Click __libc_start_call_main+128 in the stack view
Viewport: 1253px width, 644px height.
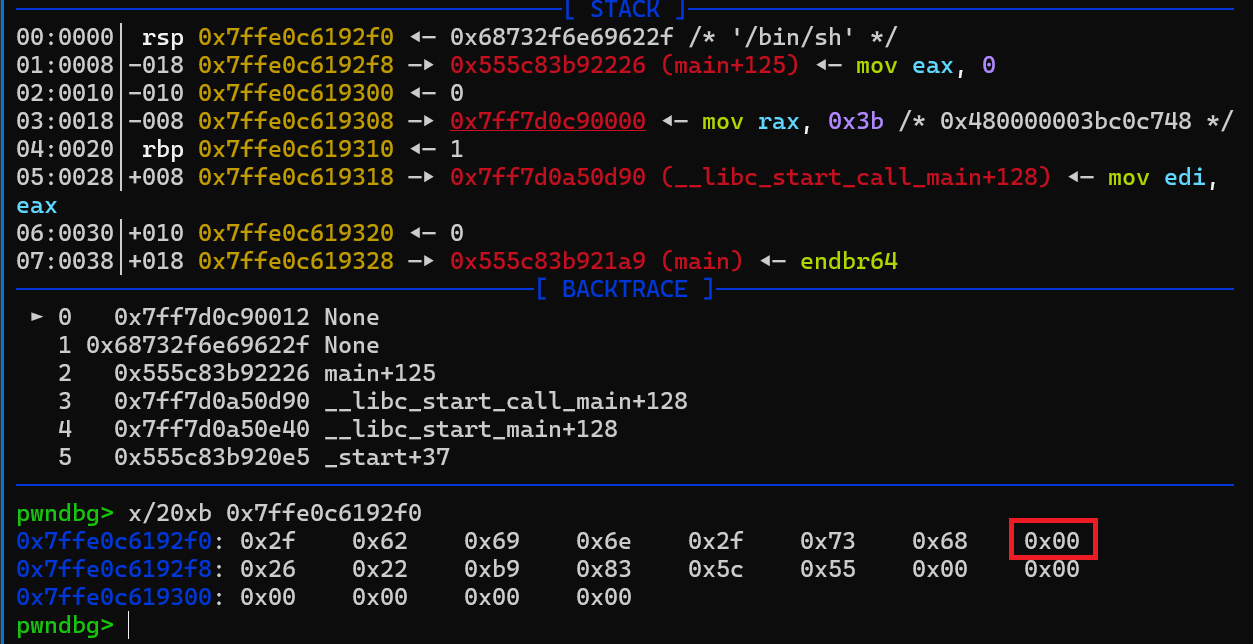tap(750, 177)
